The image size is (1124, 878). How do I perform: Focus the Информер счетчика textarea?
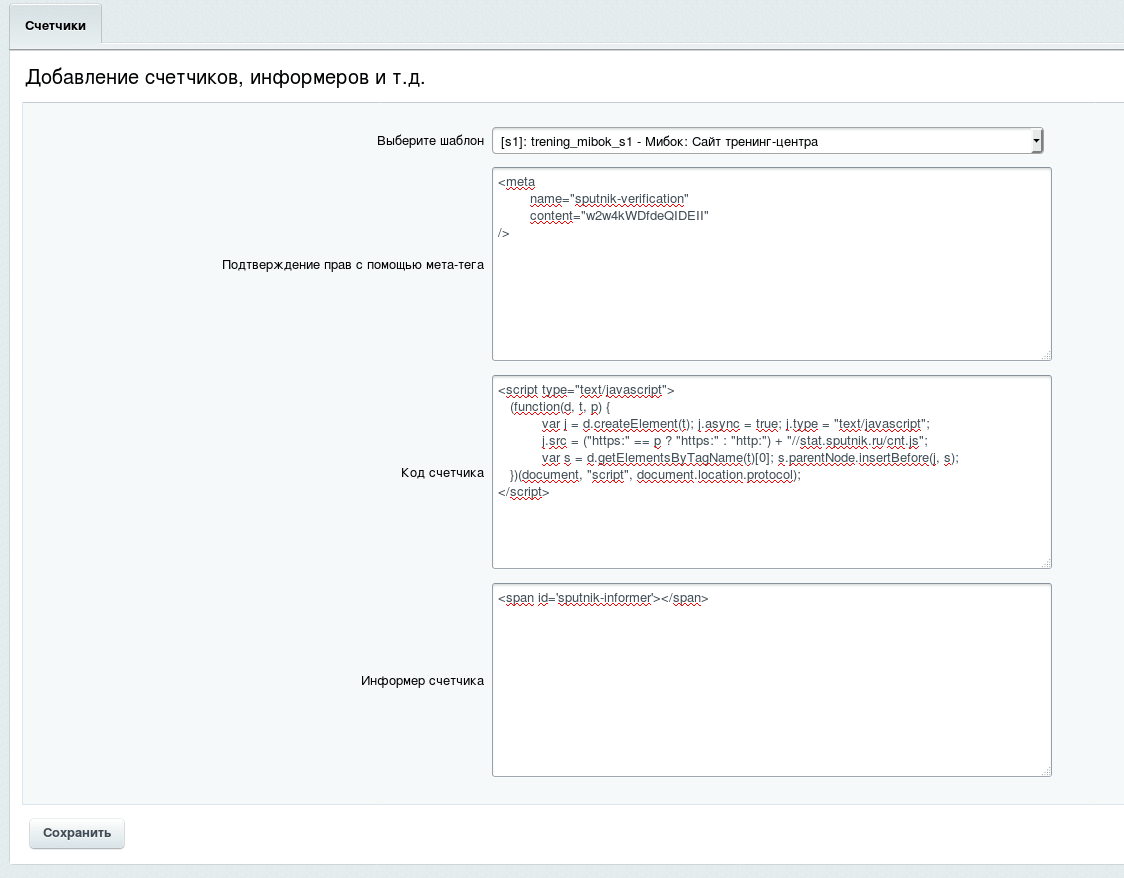[x=771, y=679]
